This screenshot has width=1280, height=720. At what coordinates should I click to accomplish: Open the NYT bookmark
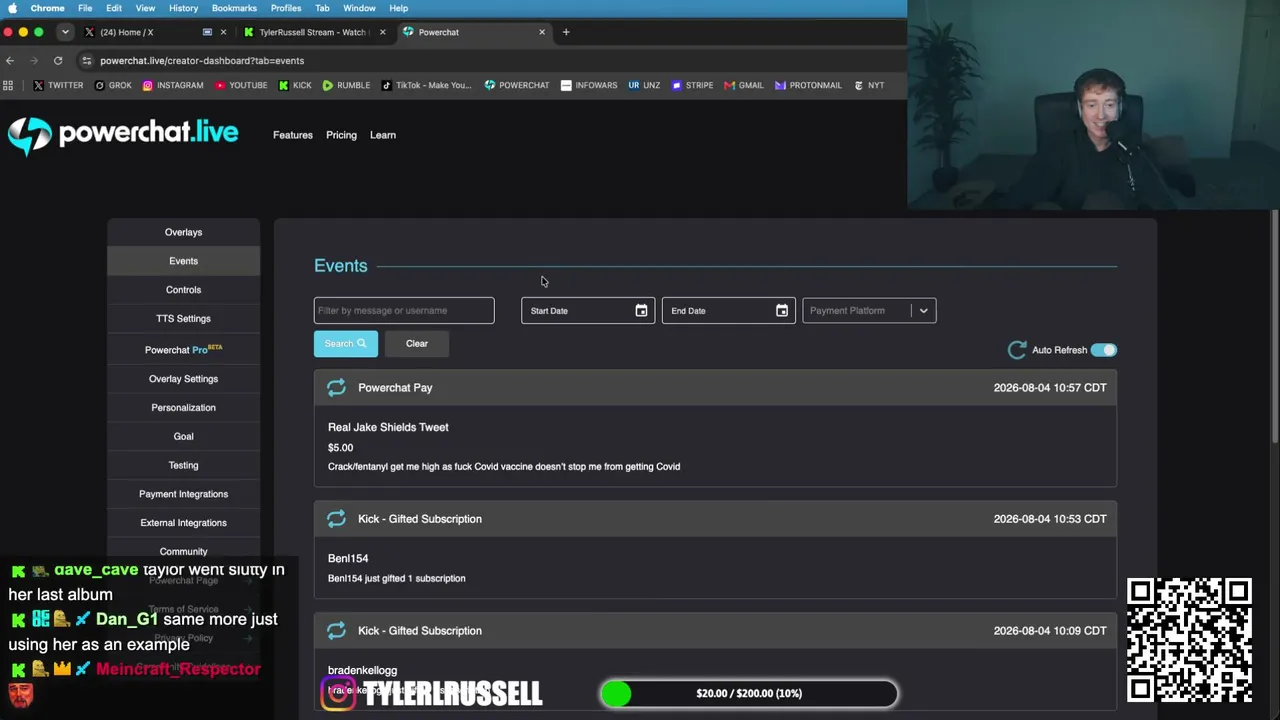869,85
